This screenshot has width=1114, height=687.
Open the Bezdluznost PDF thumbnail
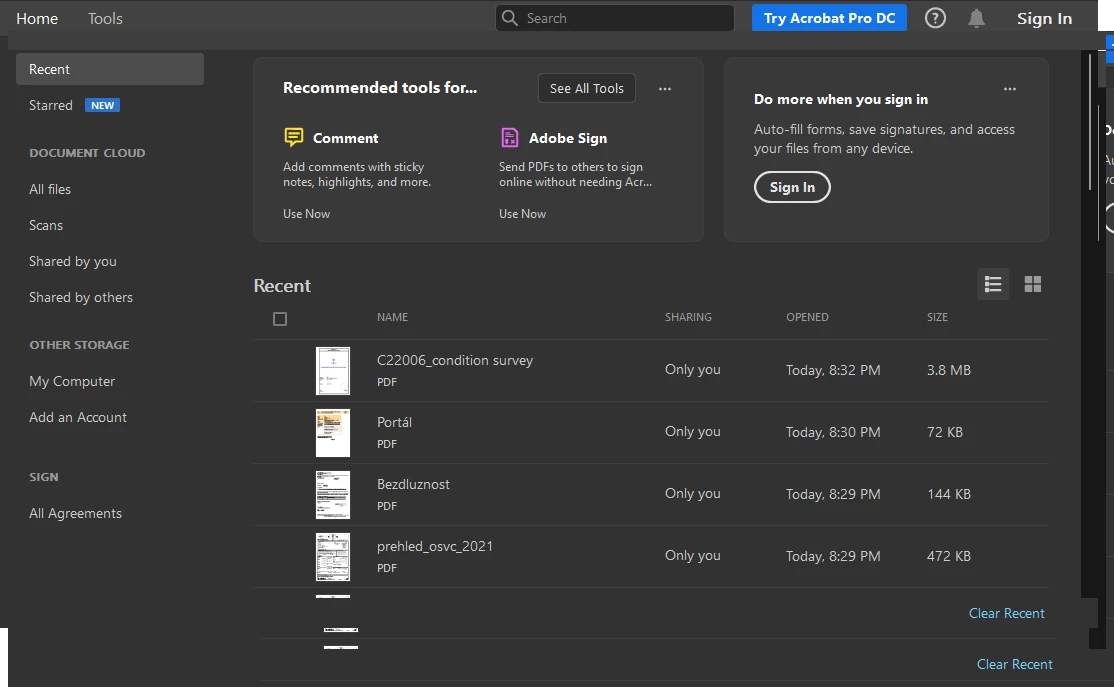tap(332, 494)
